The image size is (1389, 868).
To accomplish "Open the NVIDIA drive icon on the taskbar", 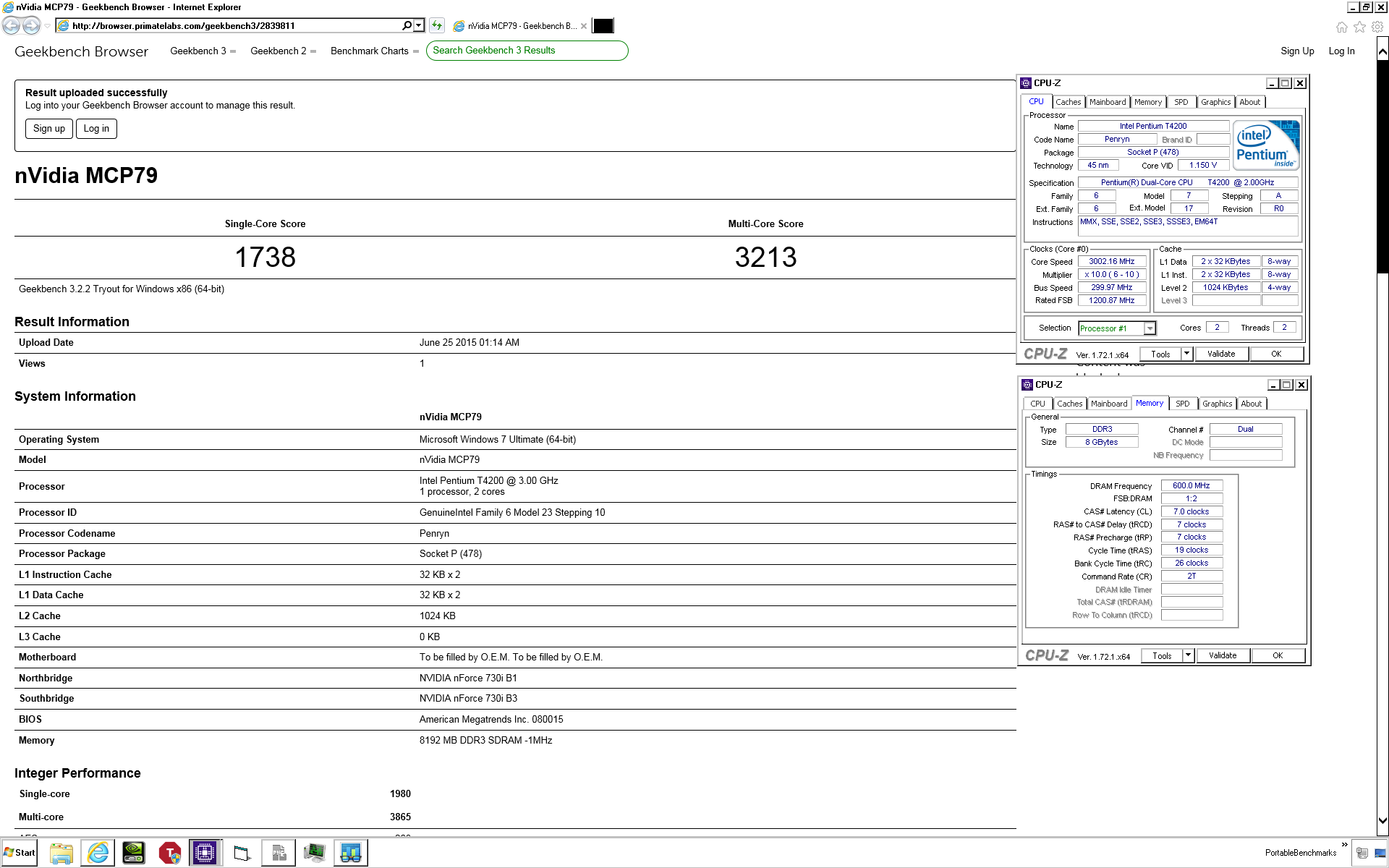I will [134, 854].
